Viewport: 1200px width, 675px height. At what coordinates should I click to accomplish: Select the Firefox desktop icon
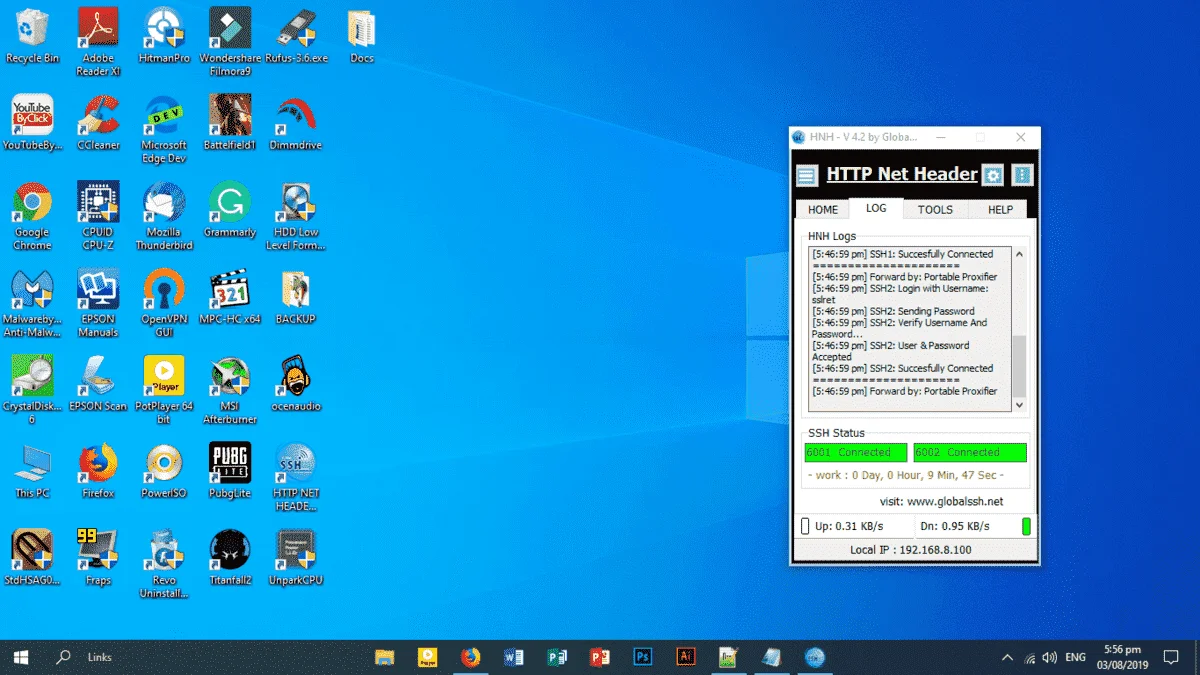pos(98,471)
